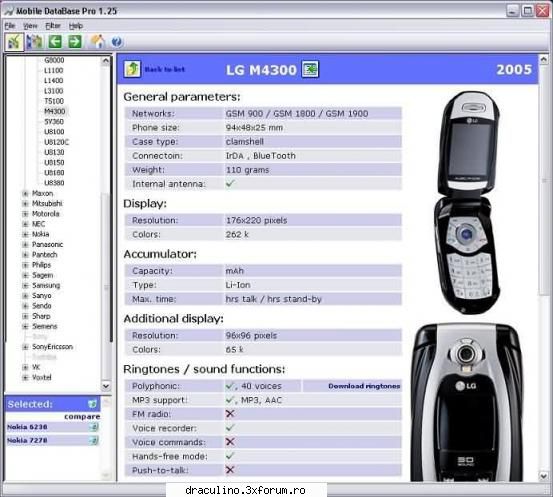
Task: Select Voxtel brand in tree
Action: coord(42,377)
